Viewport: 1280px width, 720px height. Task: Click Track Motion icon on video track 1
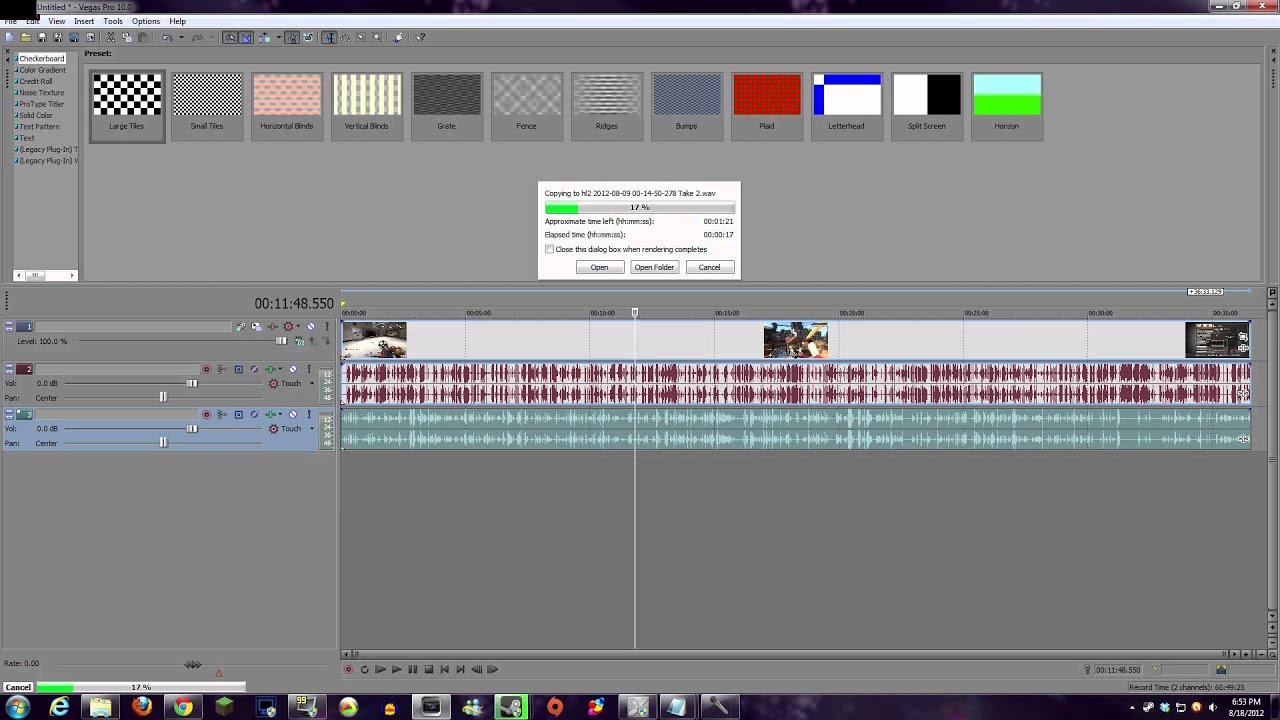click(x=256, y=327)
